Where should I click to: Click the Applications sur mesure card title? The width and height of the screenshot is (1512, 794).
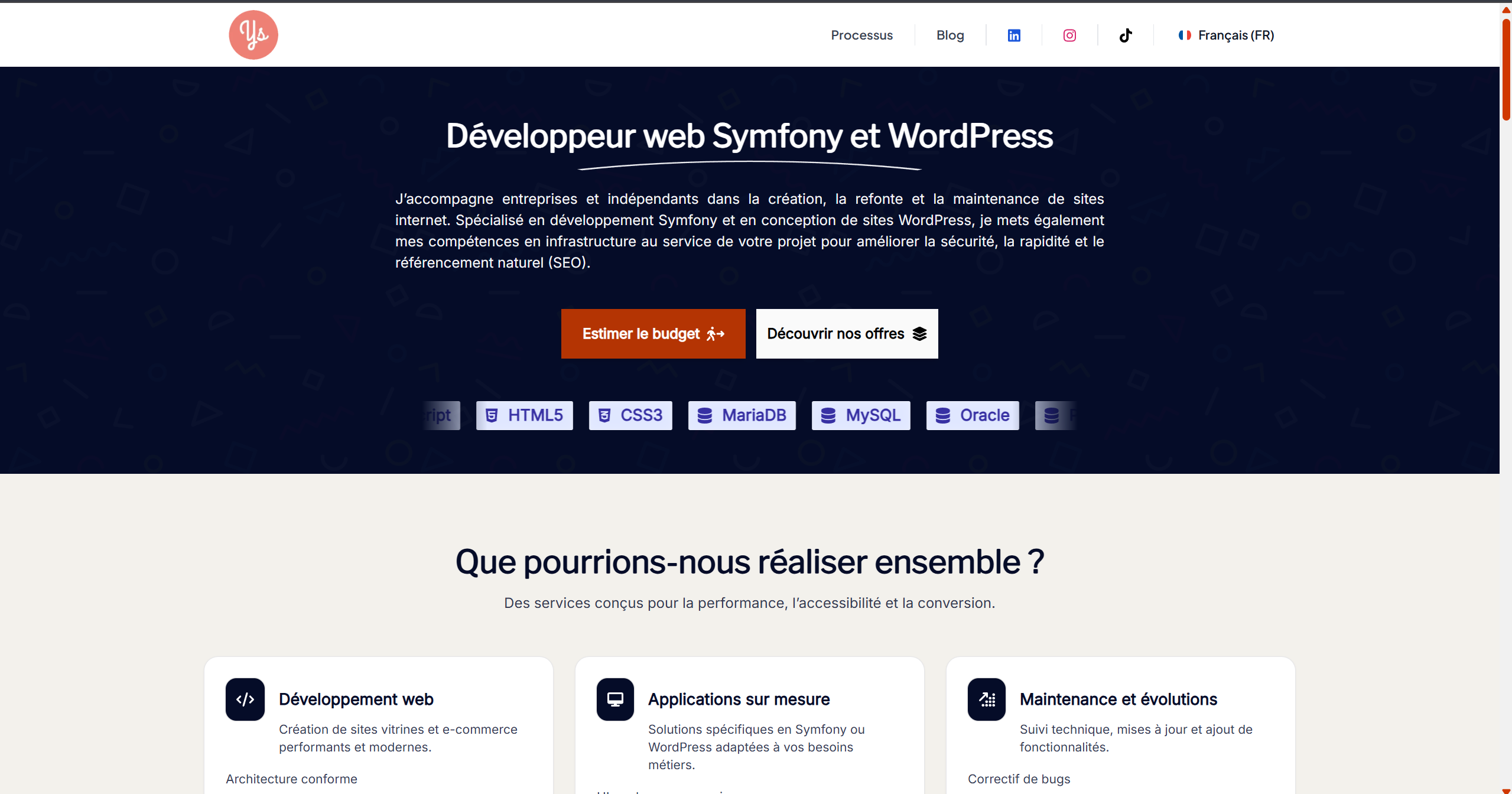tap(739, 699)
